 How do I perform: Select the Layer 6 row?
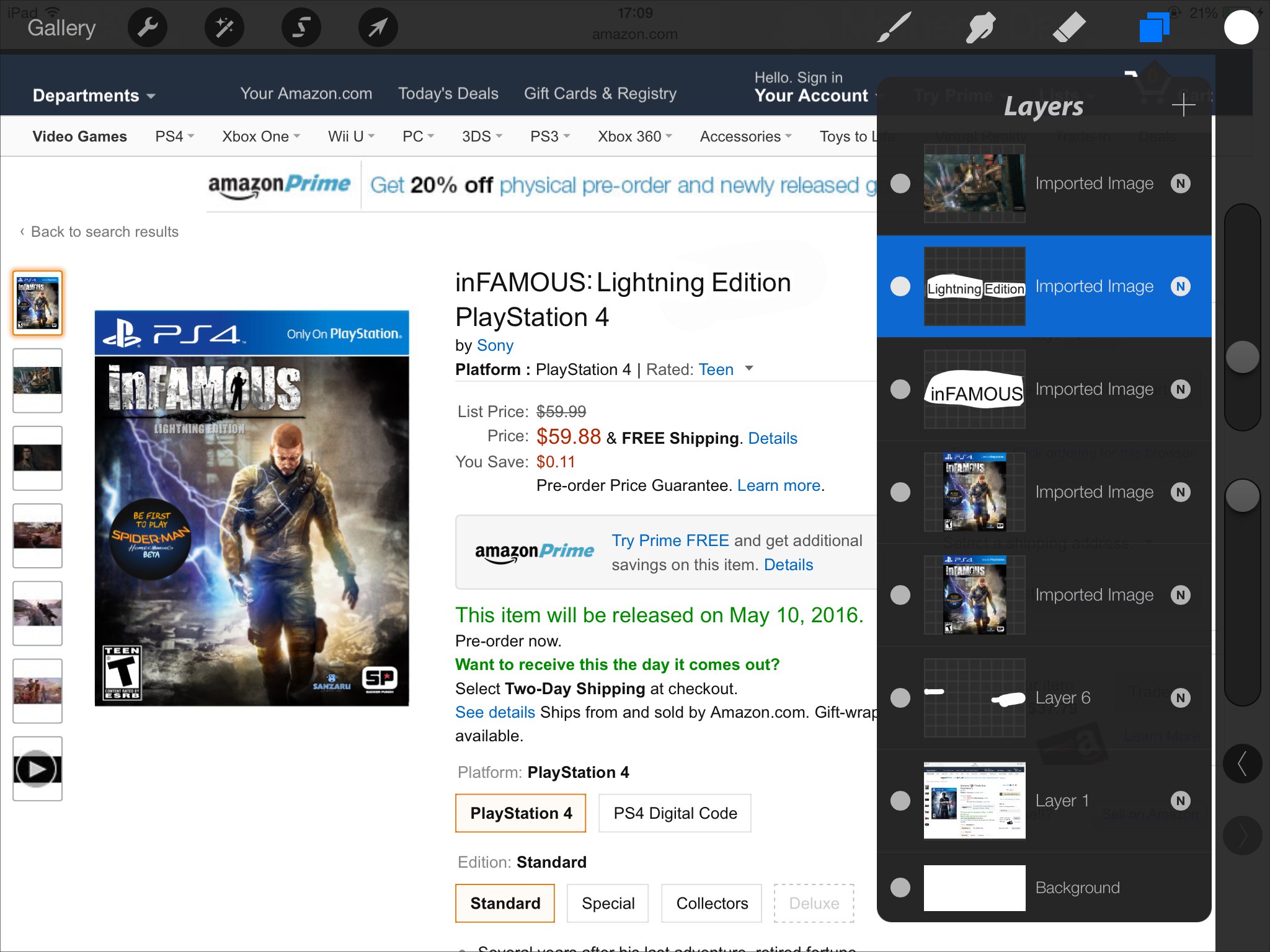(1044, 698)
